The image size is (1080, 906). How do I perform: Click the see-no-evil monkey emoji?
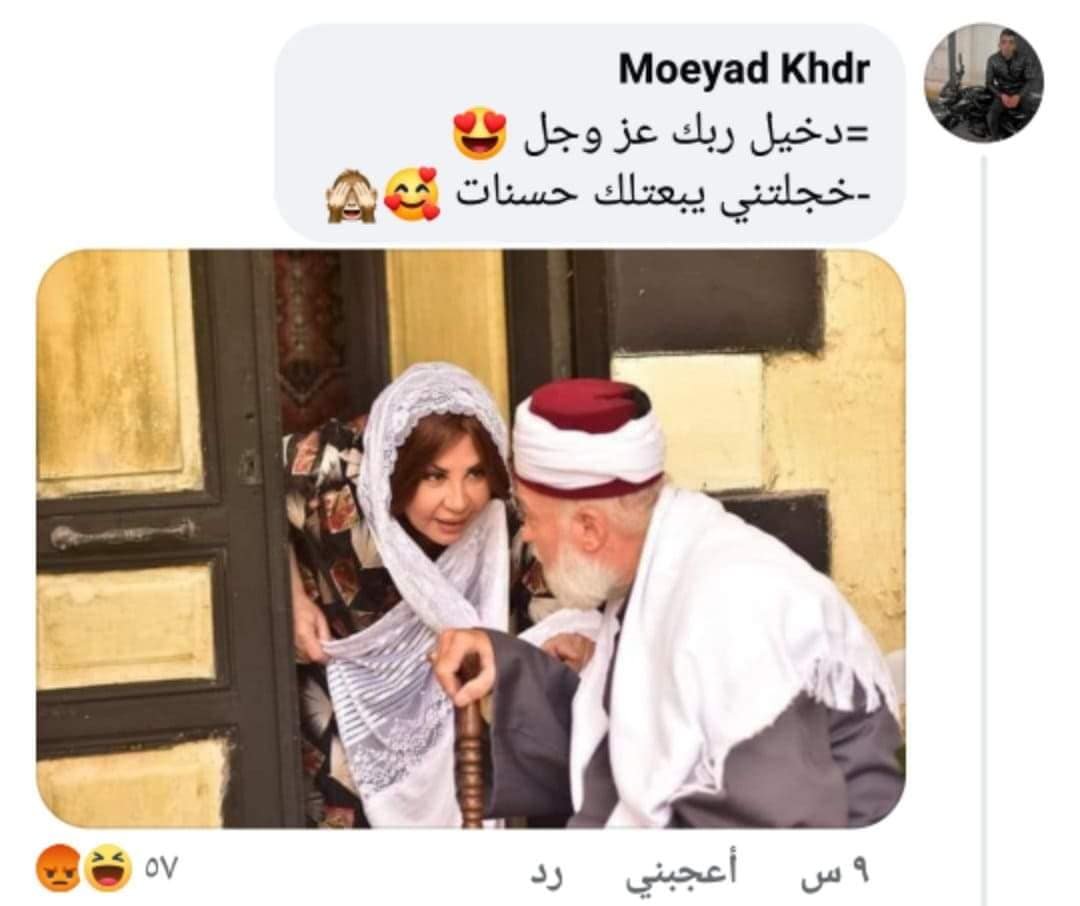click(351, 196)
